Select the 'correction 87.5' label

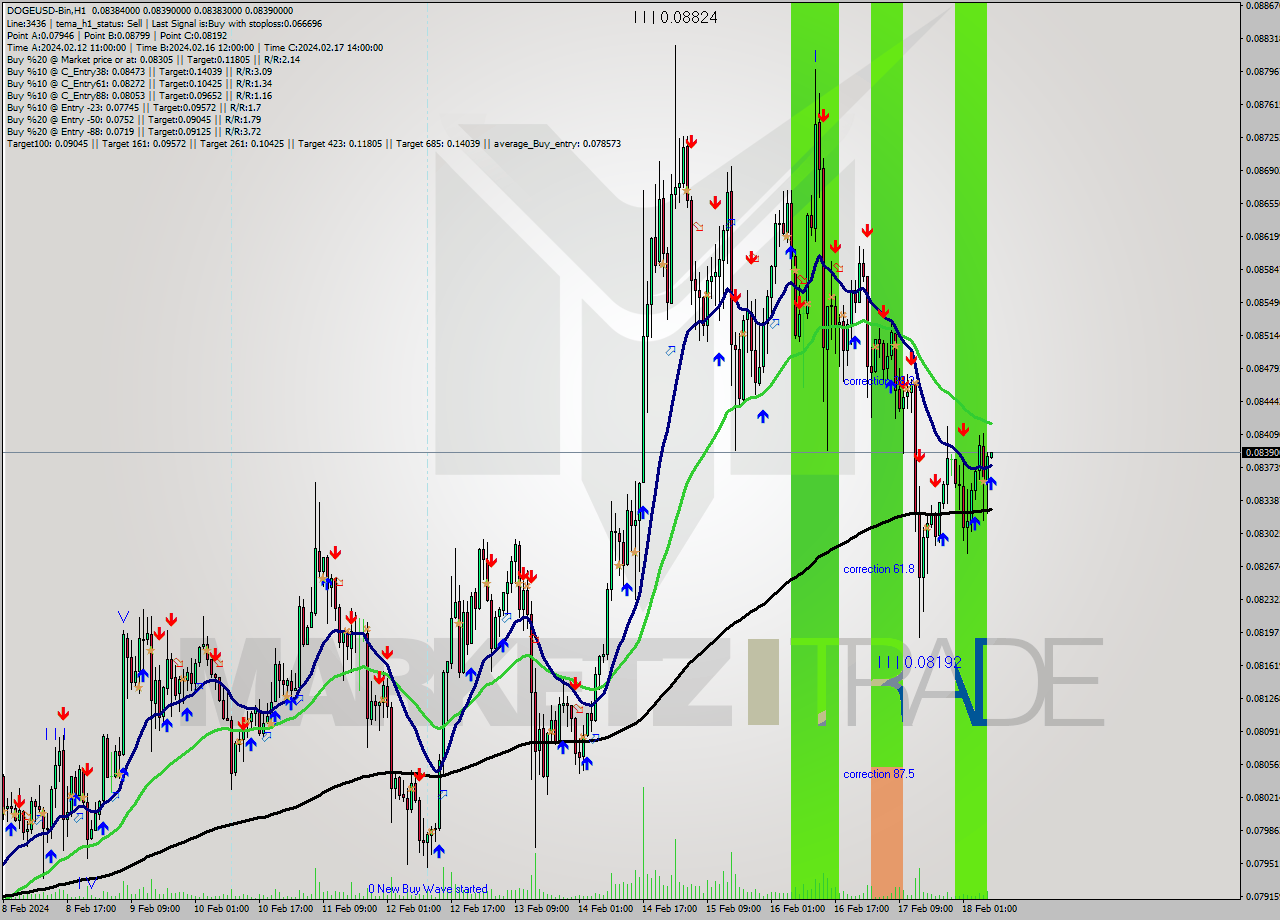(x=878, y=774)
